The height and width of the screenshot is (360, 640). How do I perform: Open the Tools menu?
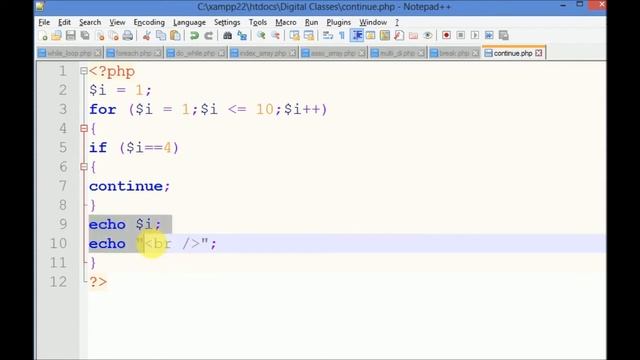pos(258,22)
